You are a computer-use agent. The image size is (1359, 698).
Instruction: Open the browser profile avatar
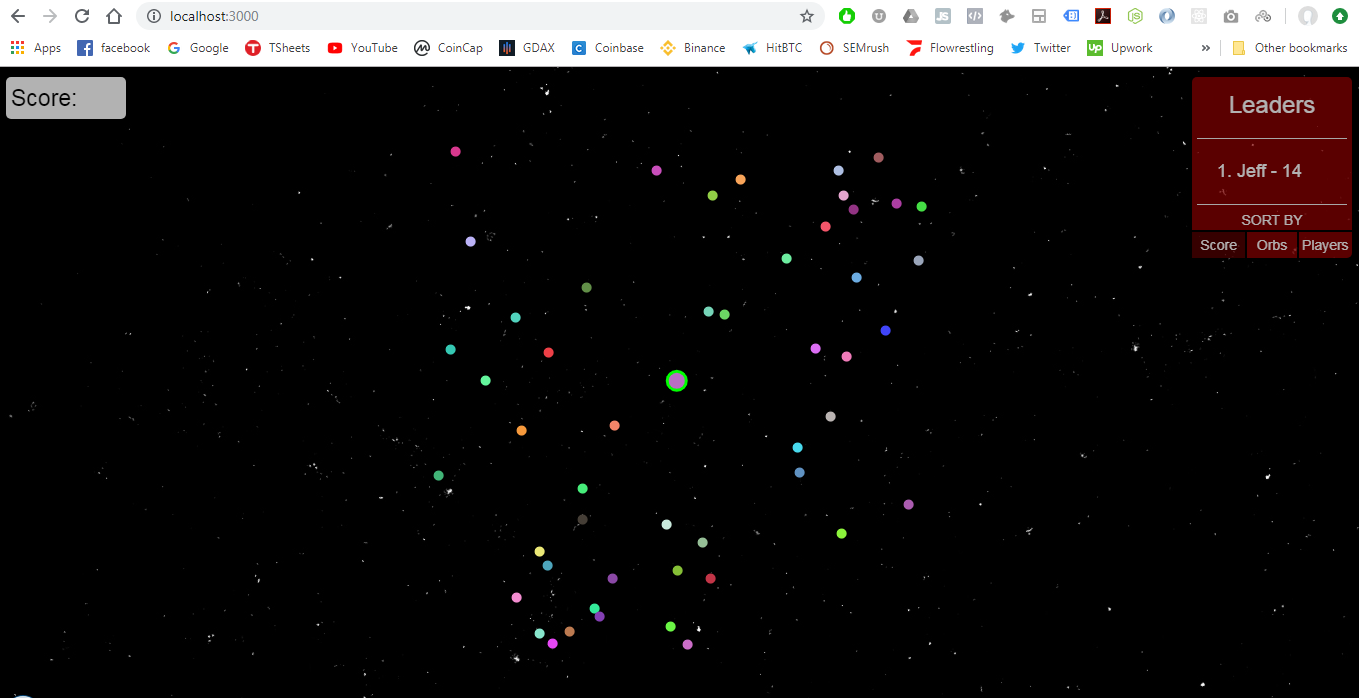coord(1307,16)
